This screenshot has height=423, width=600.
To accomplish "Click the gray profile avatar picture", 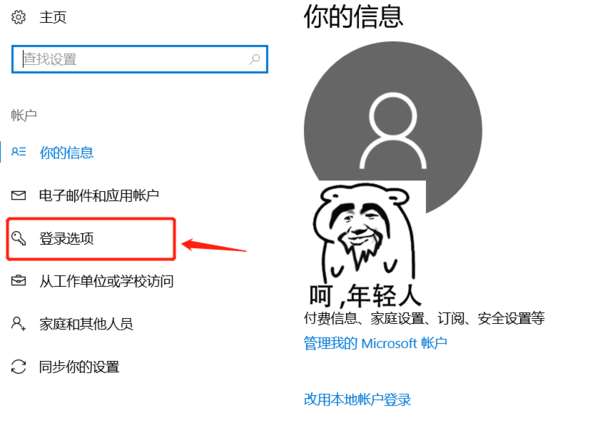I will click(393, 126).
